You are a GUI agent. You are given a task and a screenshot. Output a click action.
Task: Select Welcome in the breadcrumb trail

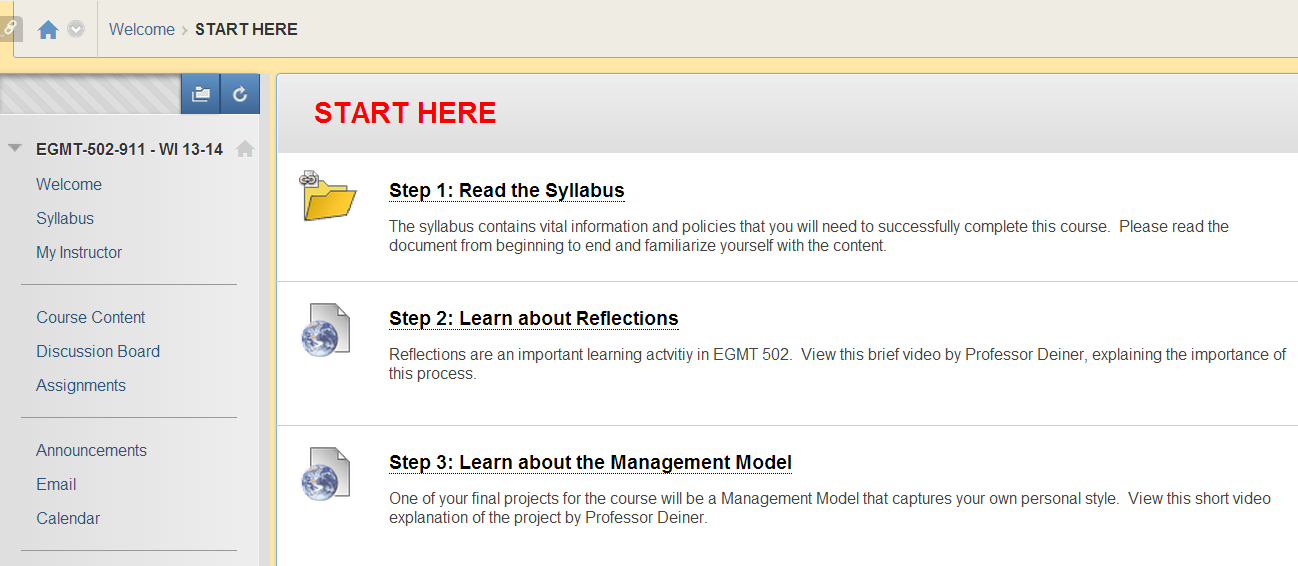[x=142, y=30]
